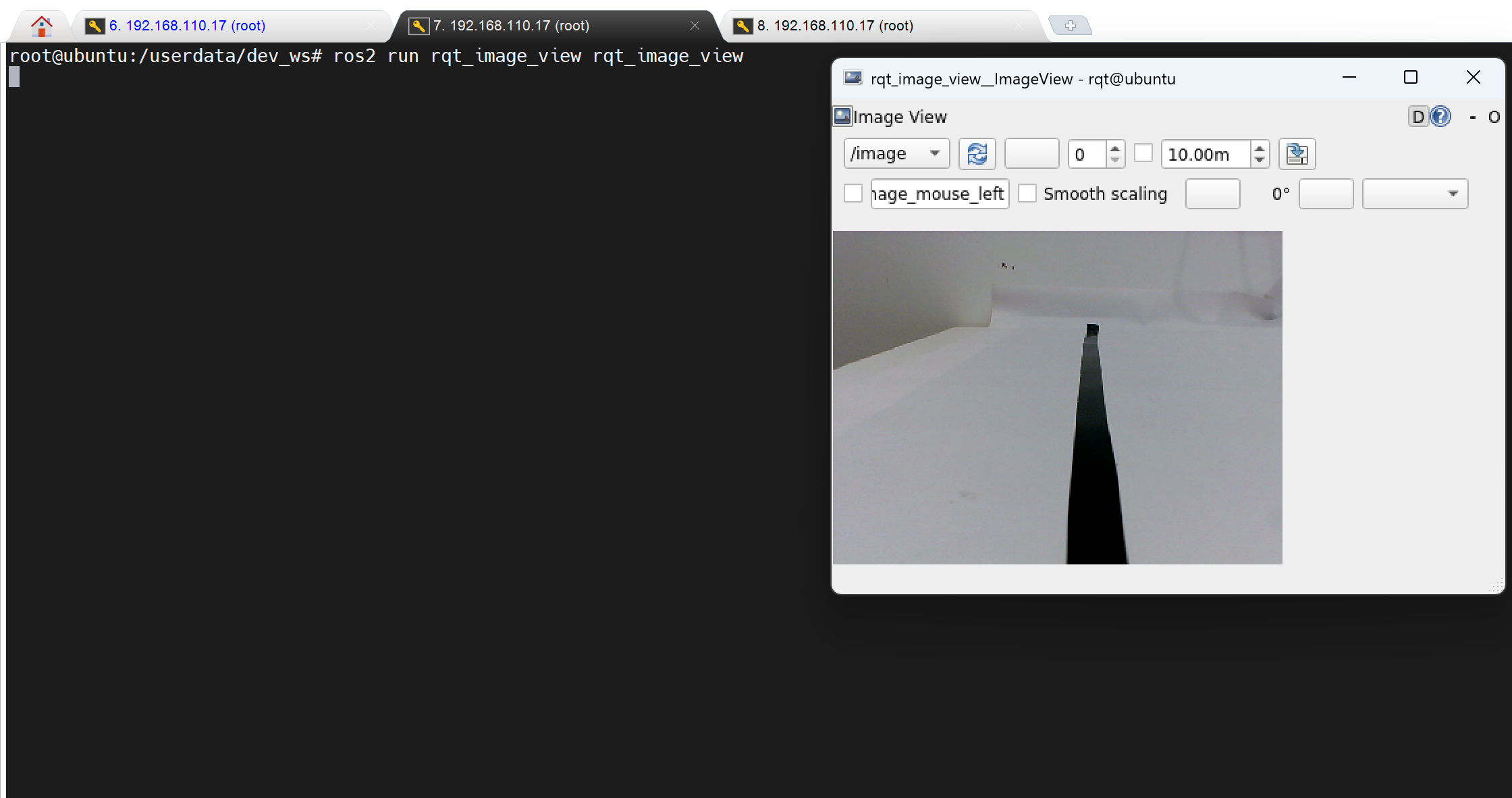
Task: Open the Image View help icon
Action: [x=1440, y=117]
